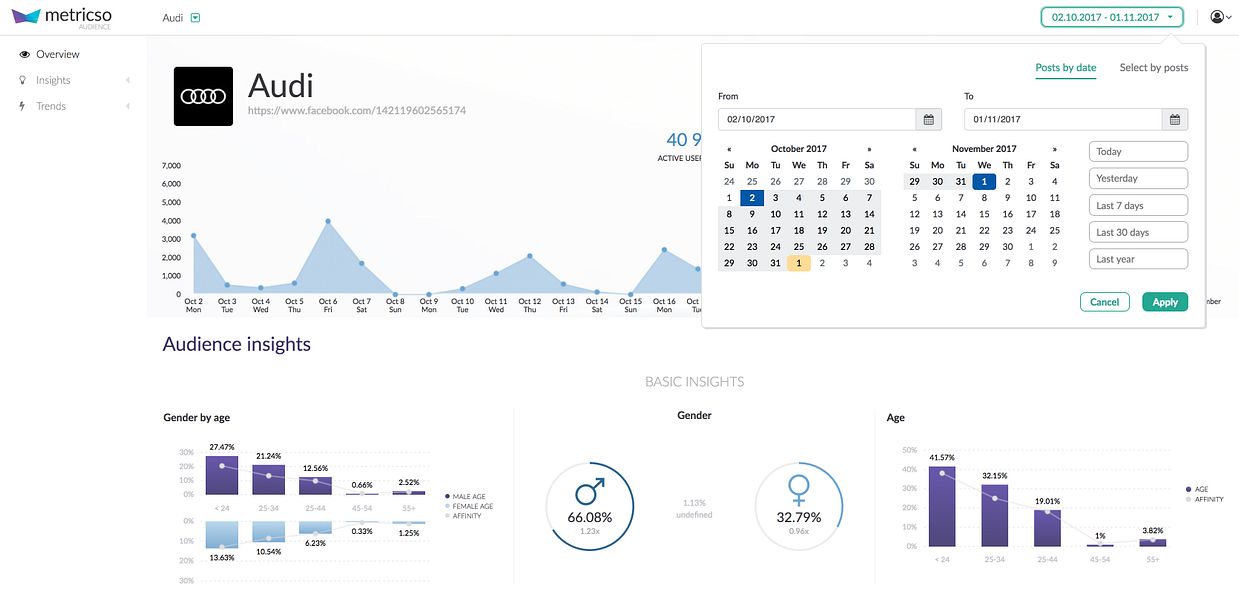
Task: Open the To date calendar icon
Action: pos(1175,119)
